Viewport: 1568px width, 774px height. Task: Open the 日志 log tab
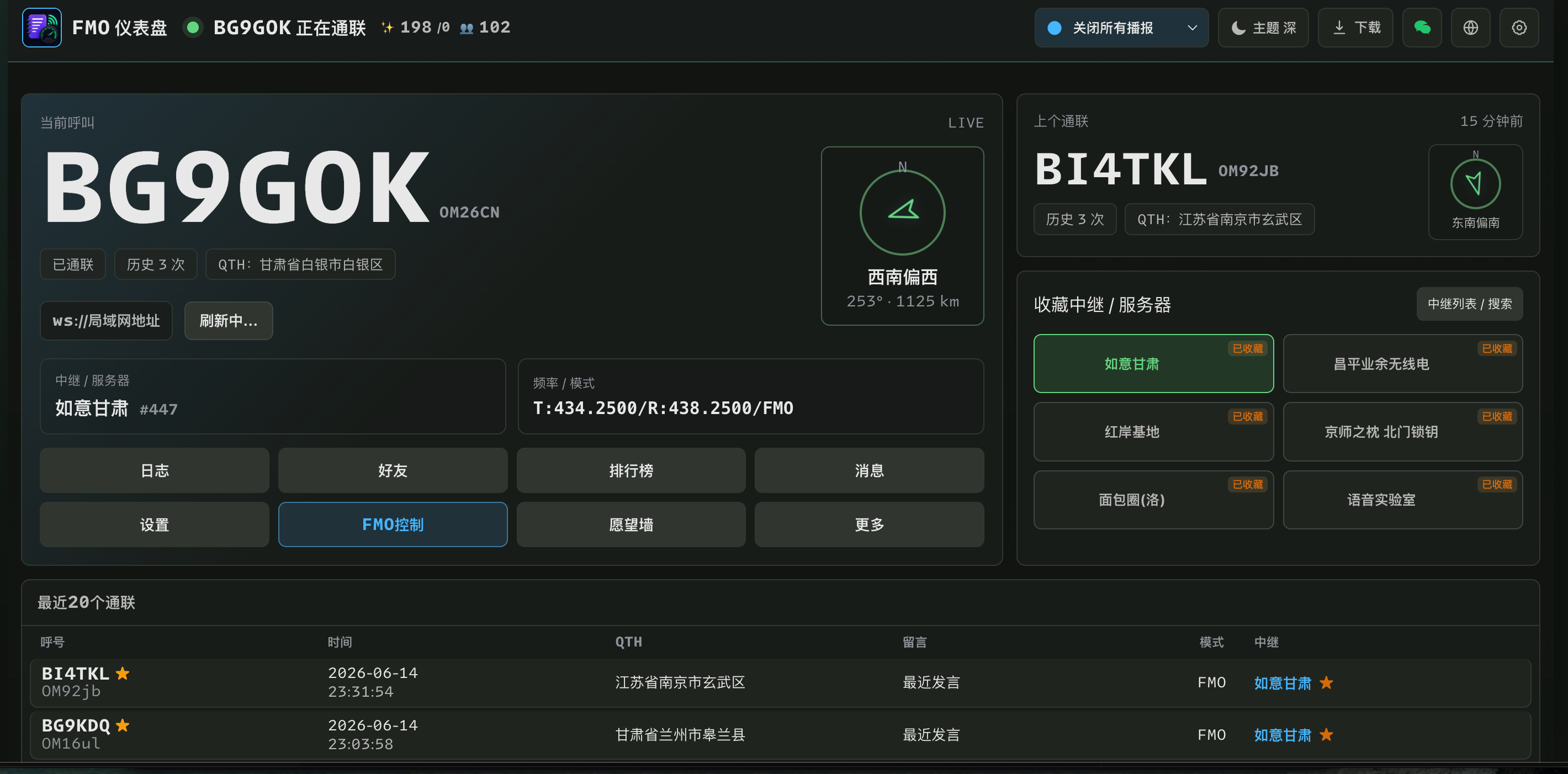pos(155,470)
